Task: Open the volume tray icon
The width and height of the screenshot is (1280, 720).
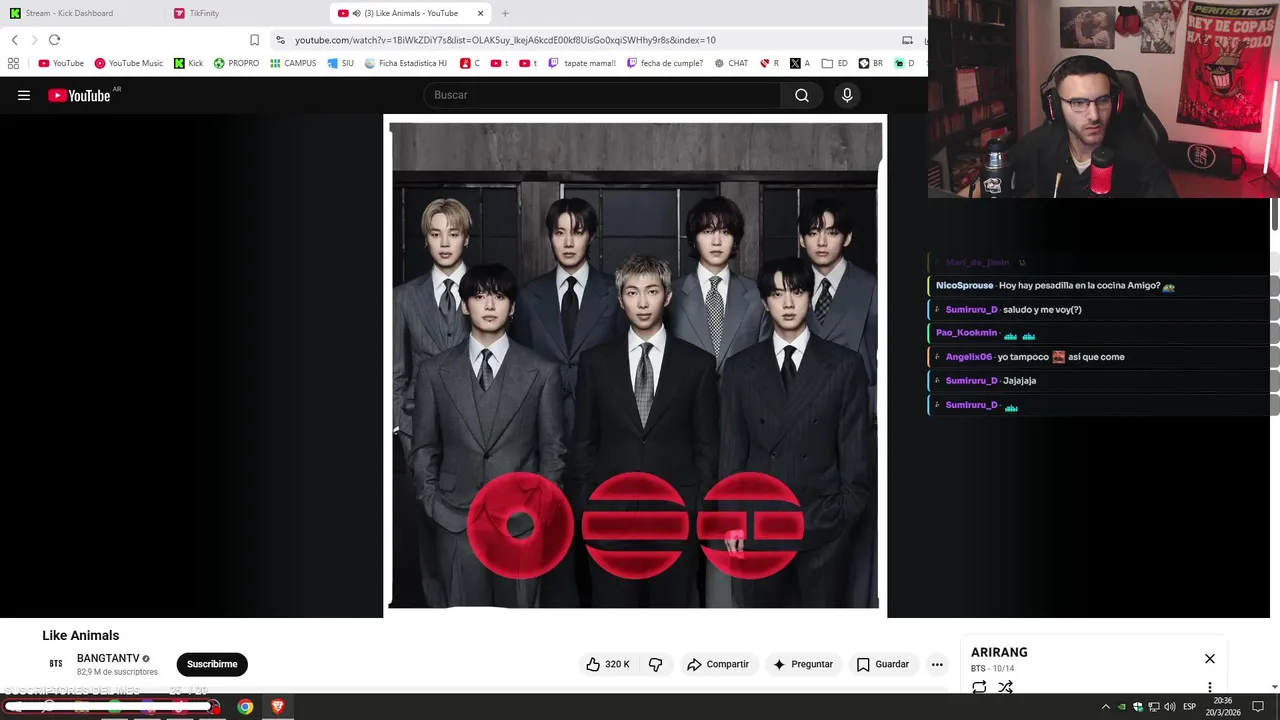Action: pos(1170,707)
